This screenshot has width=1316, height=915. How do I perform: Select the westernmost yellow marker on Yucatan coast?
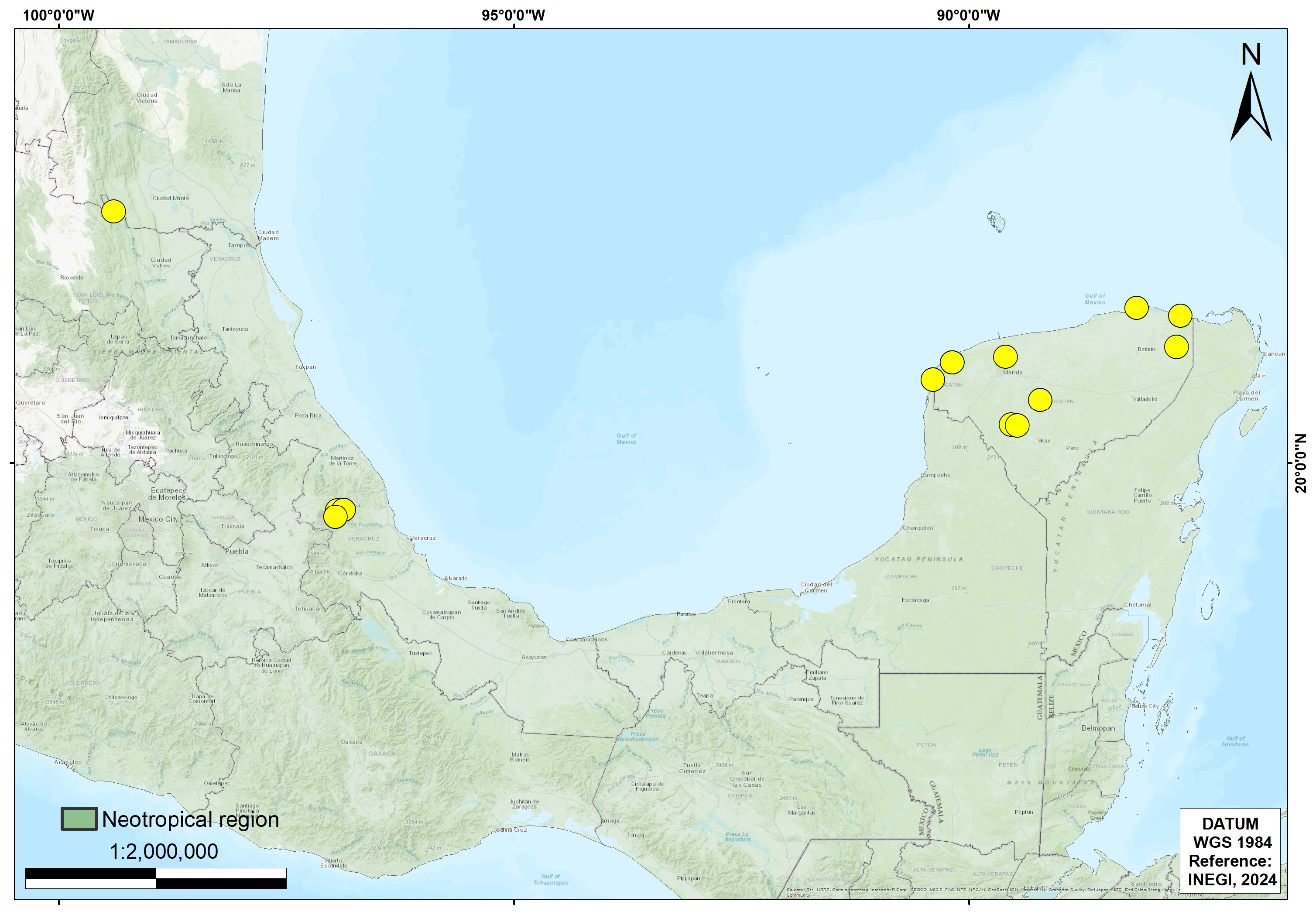click(932, 380)
